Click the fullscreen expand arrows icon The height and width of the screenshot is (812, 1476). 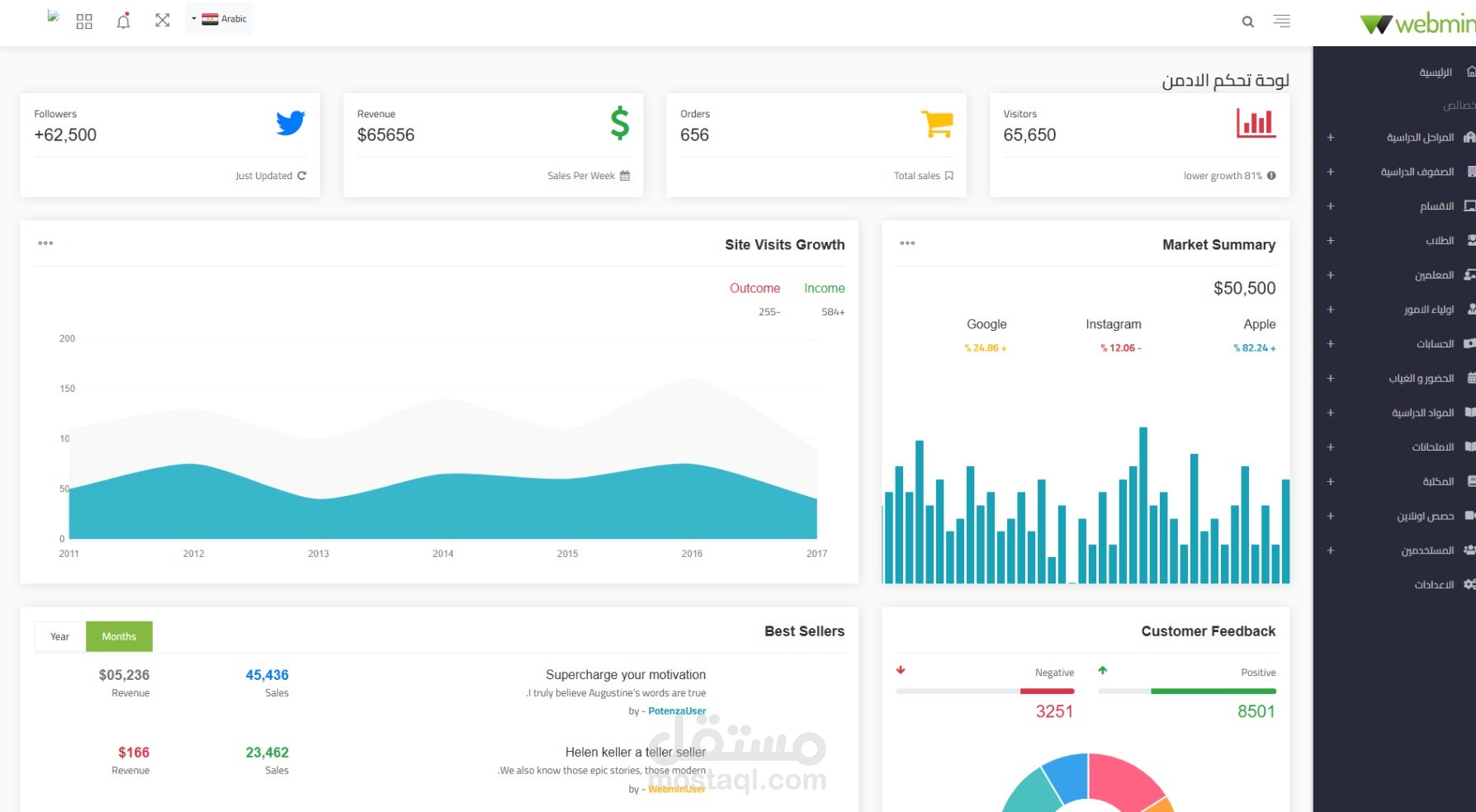[163, 20]
